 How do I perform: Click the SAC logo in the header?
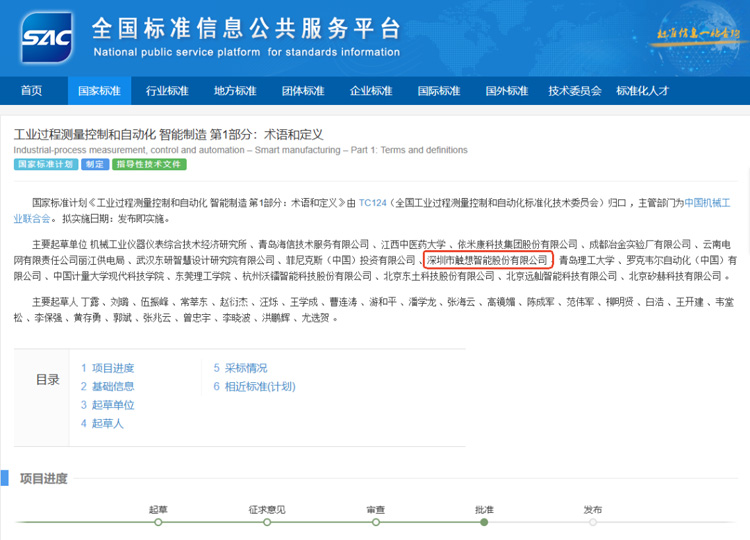pos(46,37)
